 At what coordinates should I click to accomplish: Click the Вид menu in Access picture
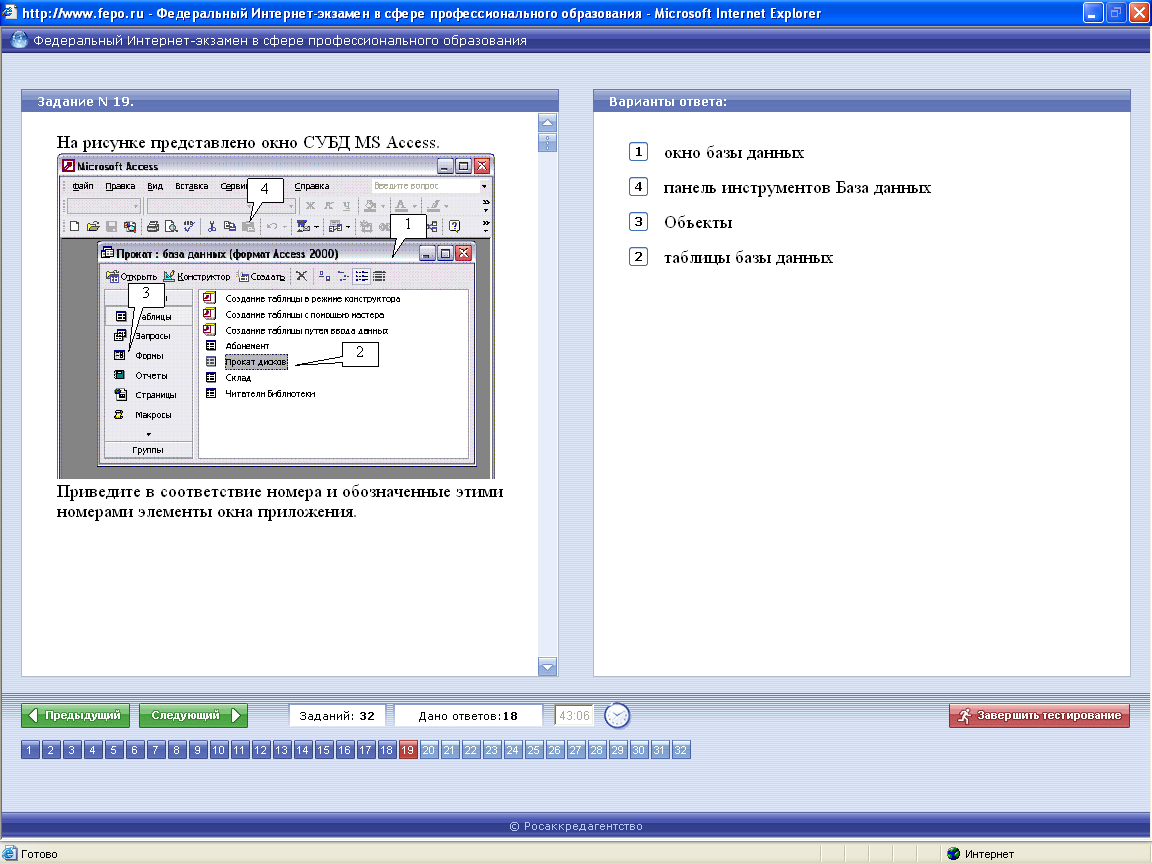pyautogui.click(x=155, y=186)
